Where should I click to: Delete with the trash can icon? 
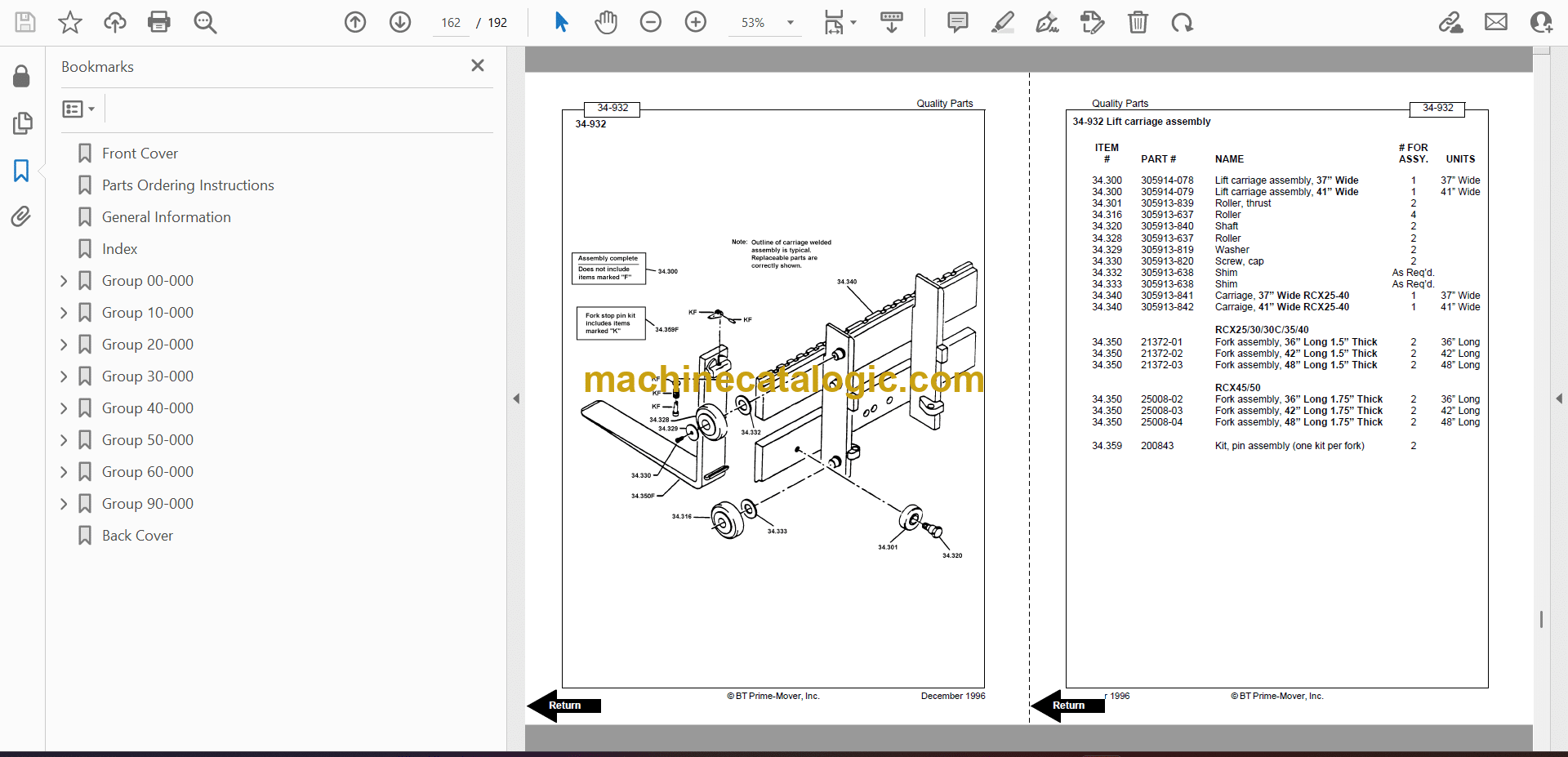pos(1138,22)
